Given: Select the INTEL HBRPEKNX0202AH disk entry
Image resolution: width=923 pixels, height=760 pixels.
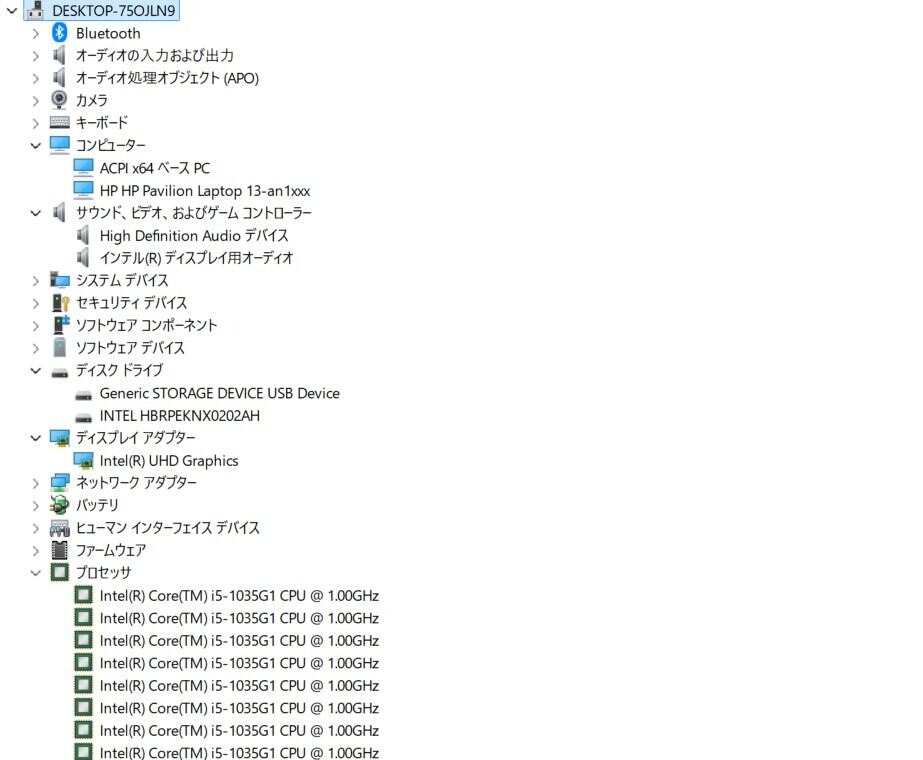Looking at the screenshot, I should click(180, 416).
